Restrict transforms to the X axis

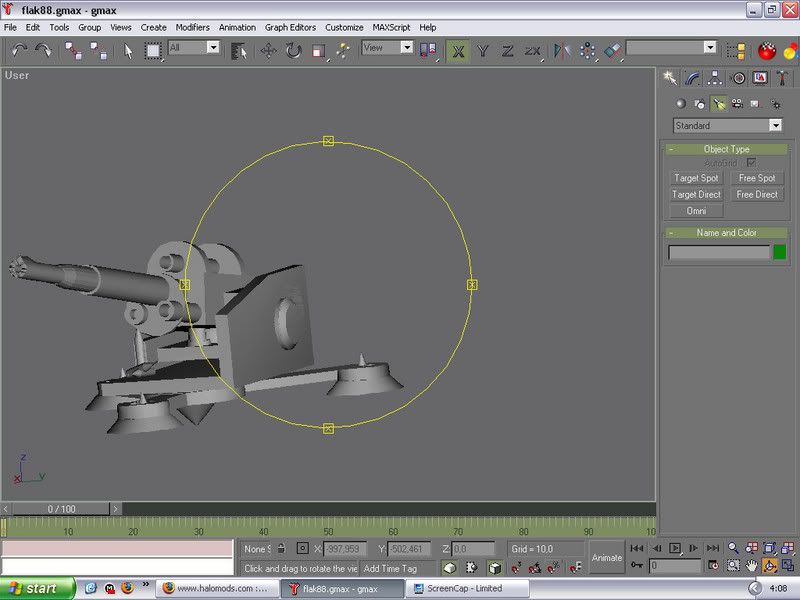(458, 51)
